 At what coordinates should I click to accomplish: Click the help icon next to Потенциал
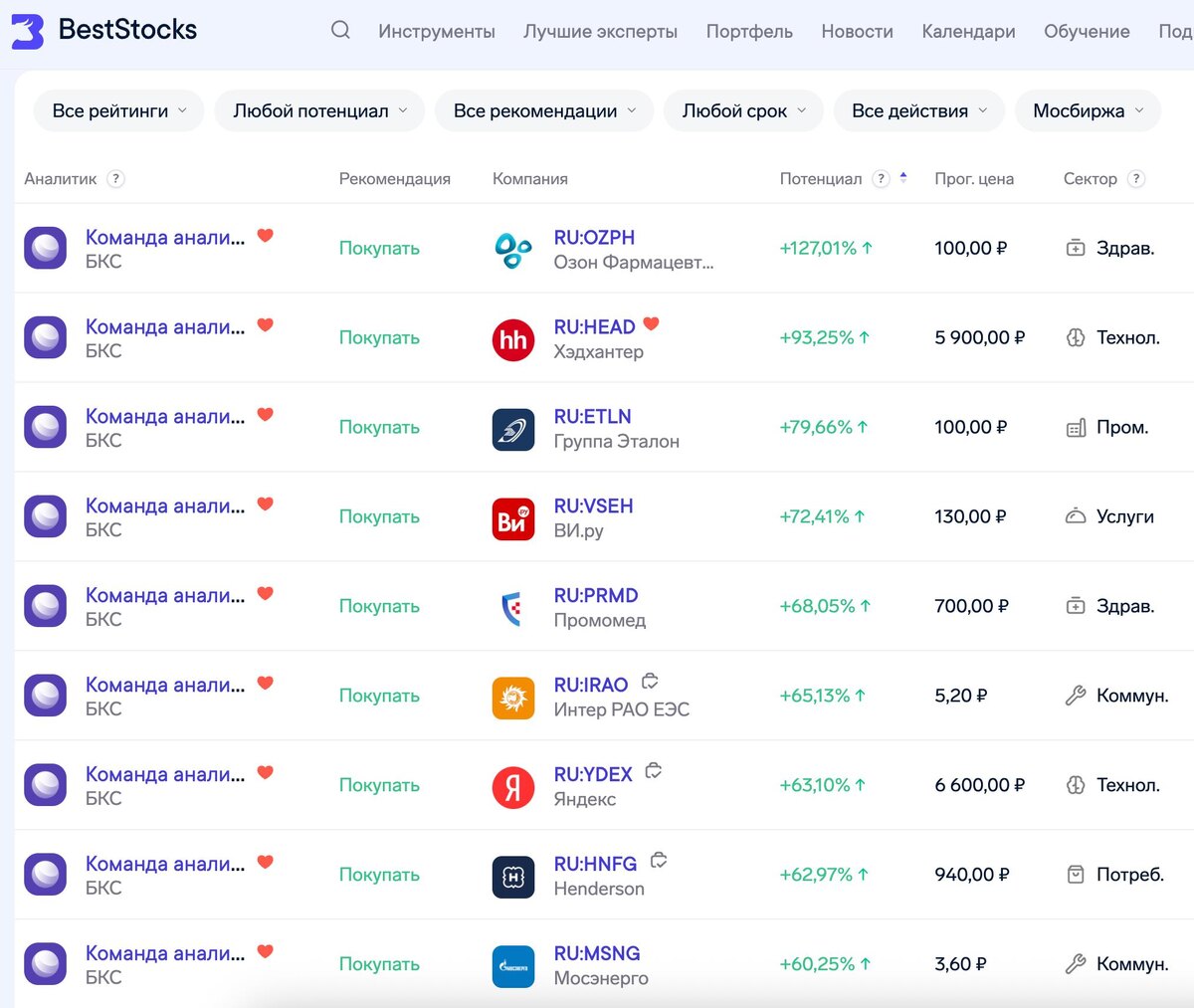tap(881, 179)
